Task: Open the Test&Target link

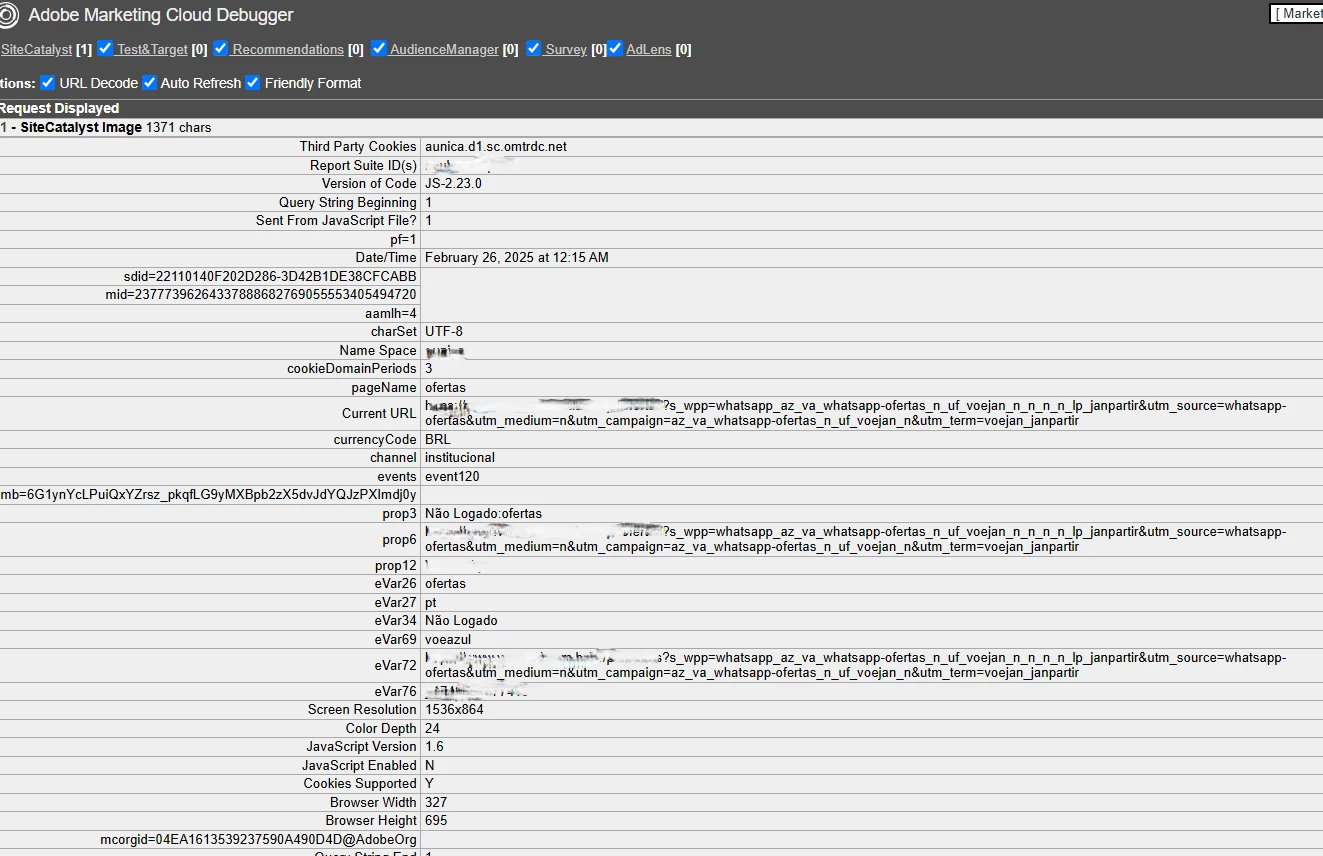Action: (152, 49)
